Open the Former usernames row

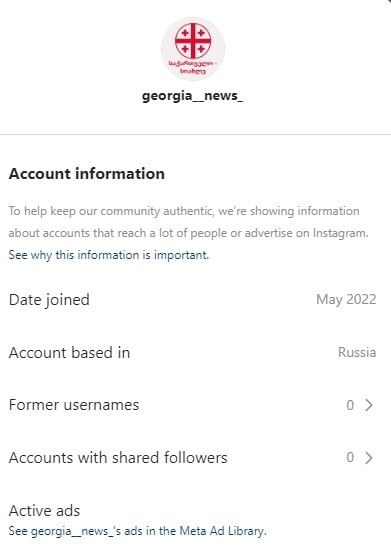[x=193, y=405]
